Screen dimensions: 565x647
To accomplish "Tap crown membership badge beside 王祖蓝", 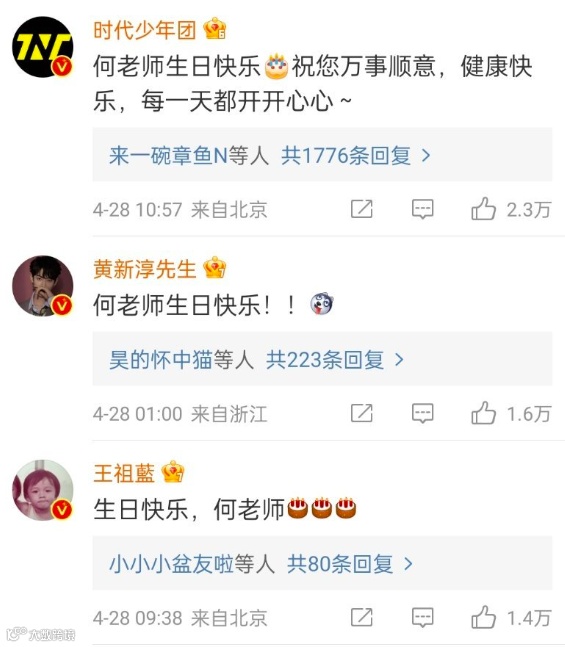I will coord(173,472).
